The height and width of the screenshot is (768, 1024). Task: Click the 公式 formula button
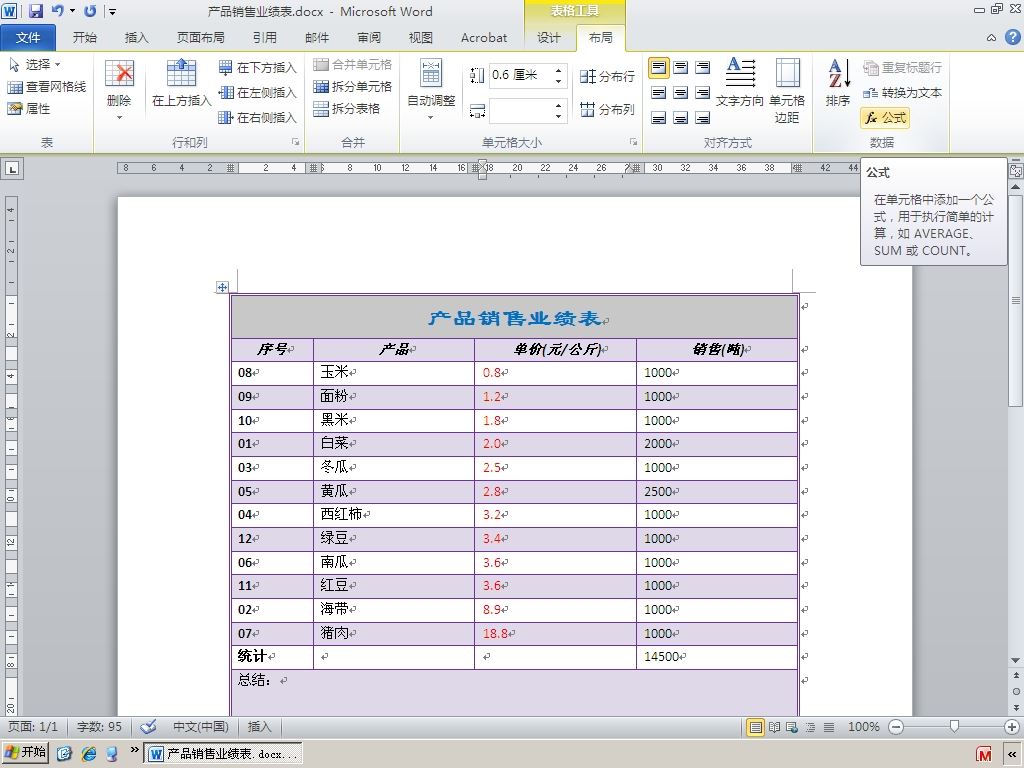coord(886,118)
